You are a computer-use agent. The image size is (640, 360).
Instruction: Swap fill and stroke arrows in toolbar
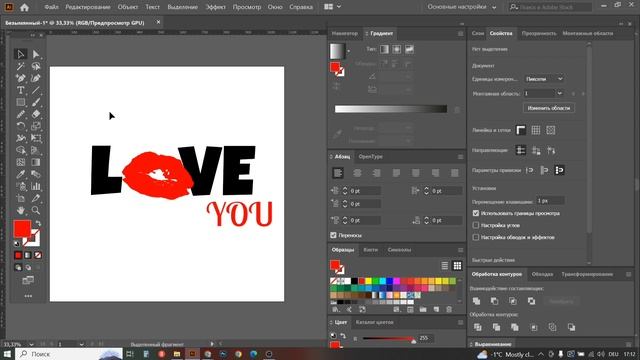38,223
